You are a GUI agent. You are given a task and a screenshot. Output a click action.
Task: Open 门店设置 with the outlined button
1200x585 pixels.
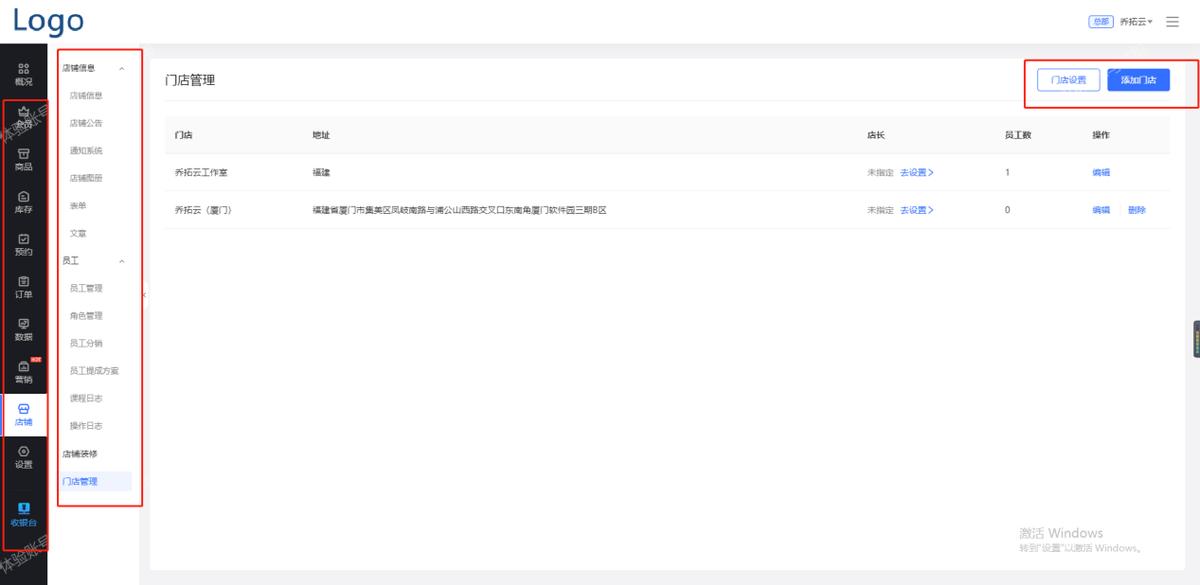tap(1068, 80)
